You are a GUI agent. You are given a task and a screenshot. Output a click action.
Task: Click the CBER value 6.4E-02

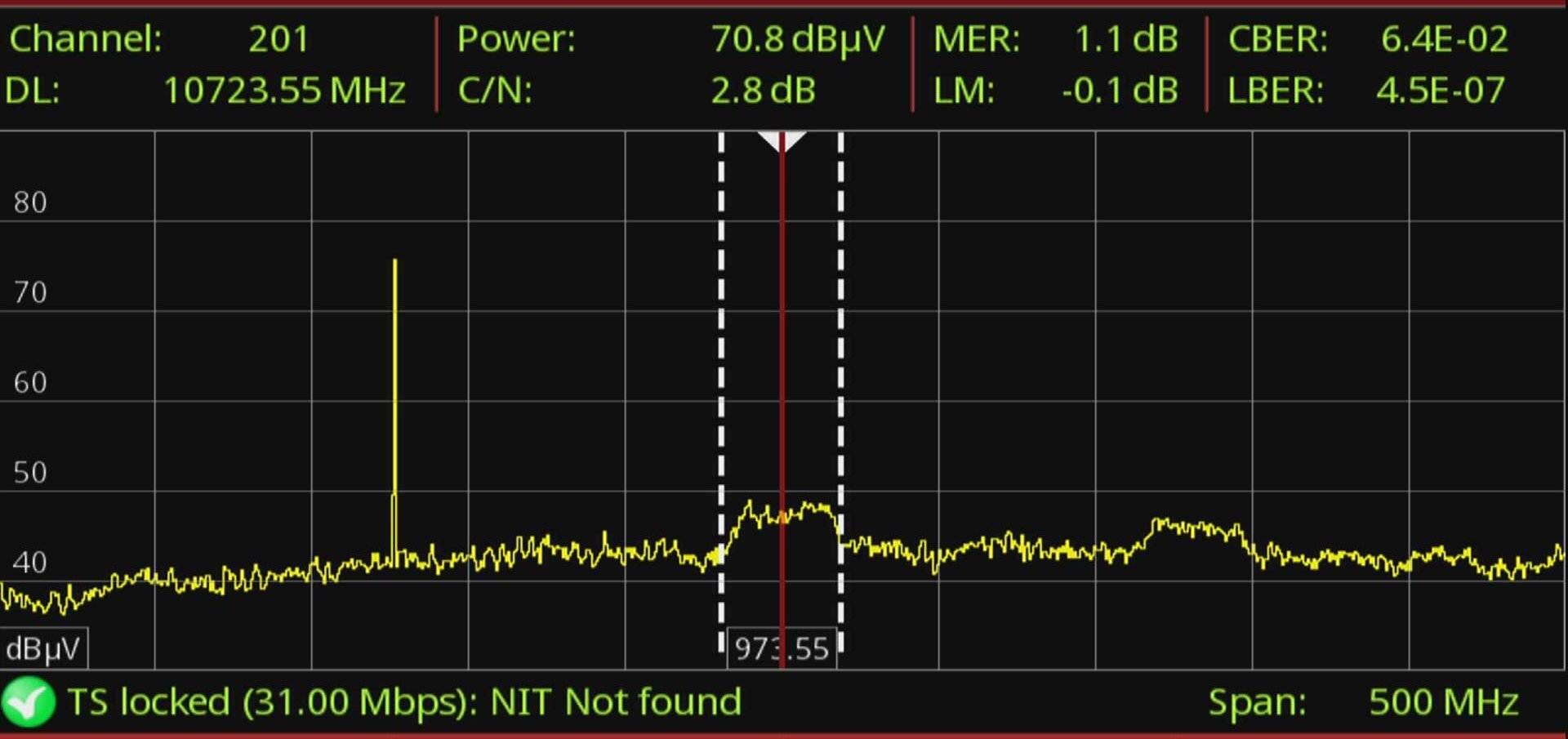pos(1444,39)
